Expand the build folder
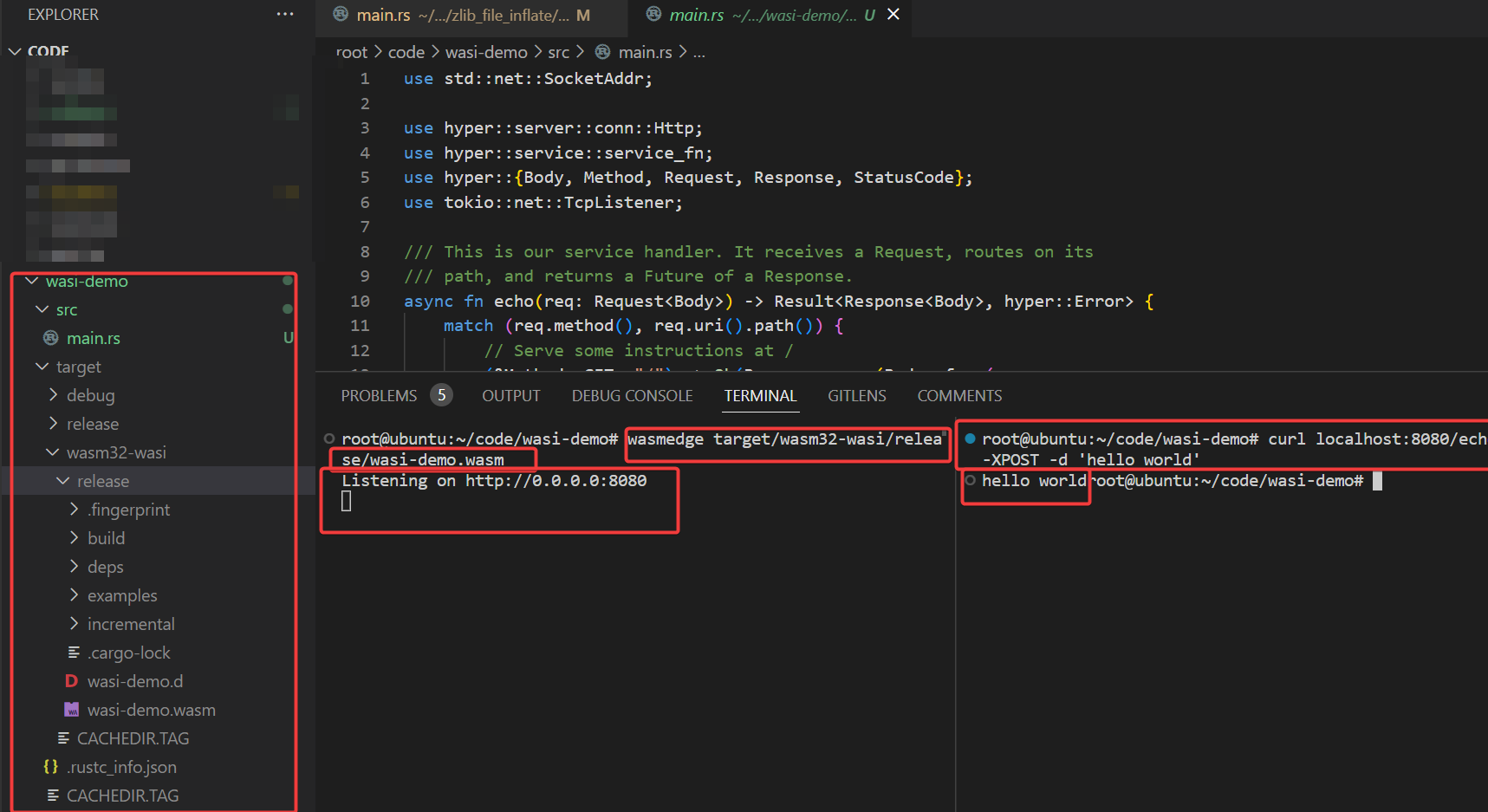The width and height of the screenshot is (1488, 812). pyautogui.click(x=74, y=538)
